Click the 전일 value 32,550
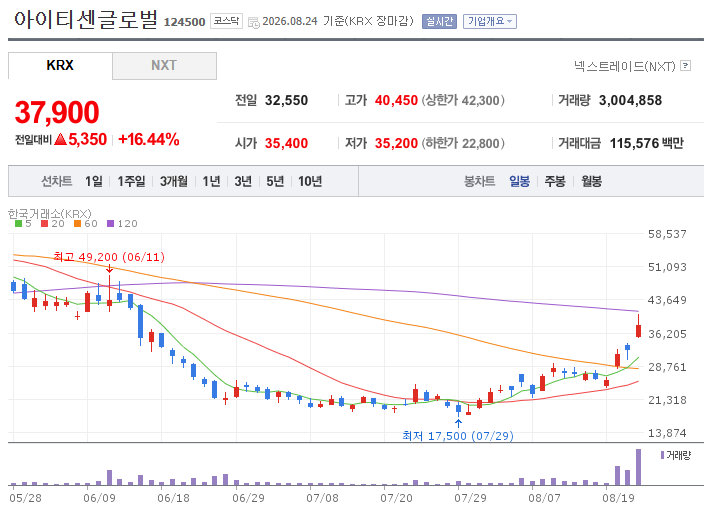The width and height of the screenshot is (704, 509). point(286,100)
